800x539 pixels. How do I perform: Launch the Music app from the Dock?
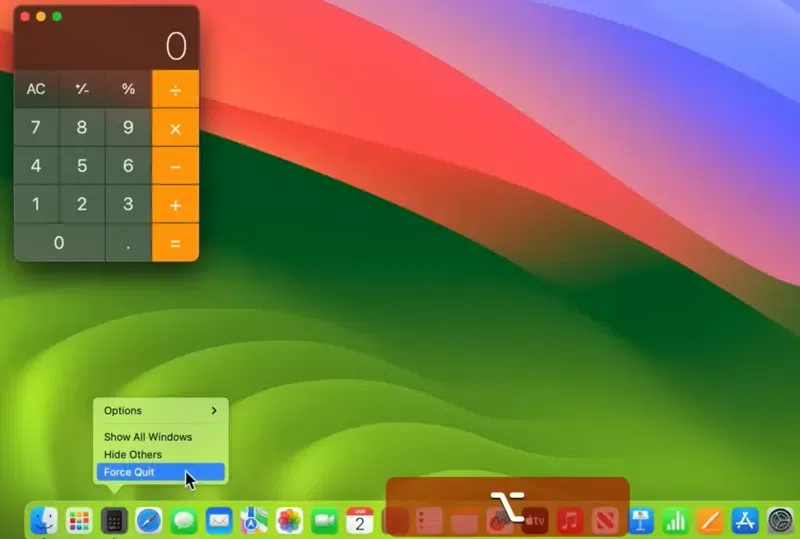point(569,521)
